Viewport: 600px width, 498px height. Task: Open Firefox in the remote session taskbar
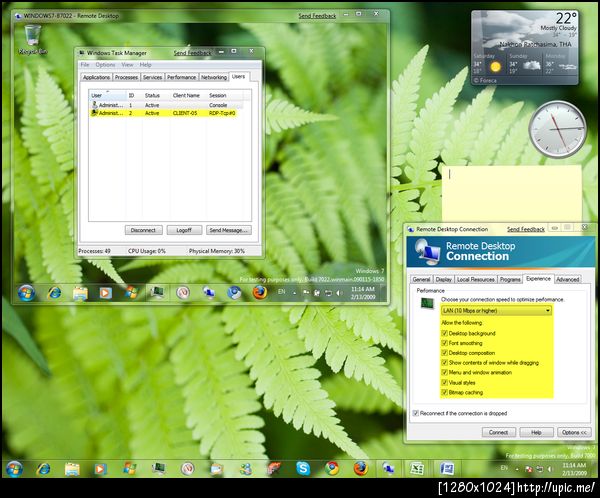pos(259,293)
